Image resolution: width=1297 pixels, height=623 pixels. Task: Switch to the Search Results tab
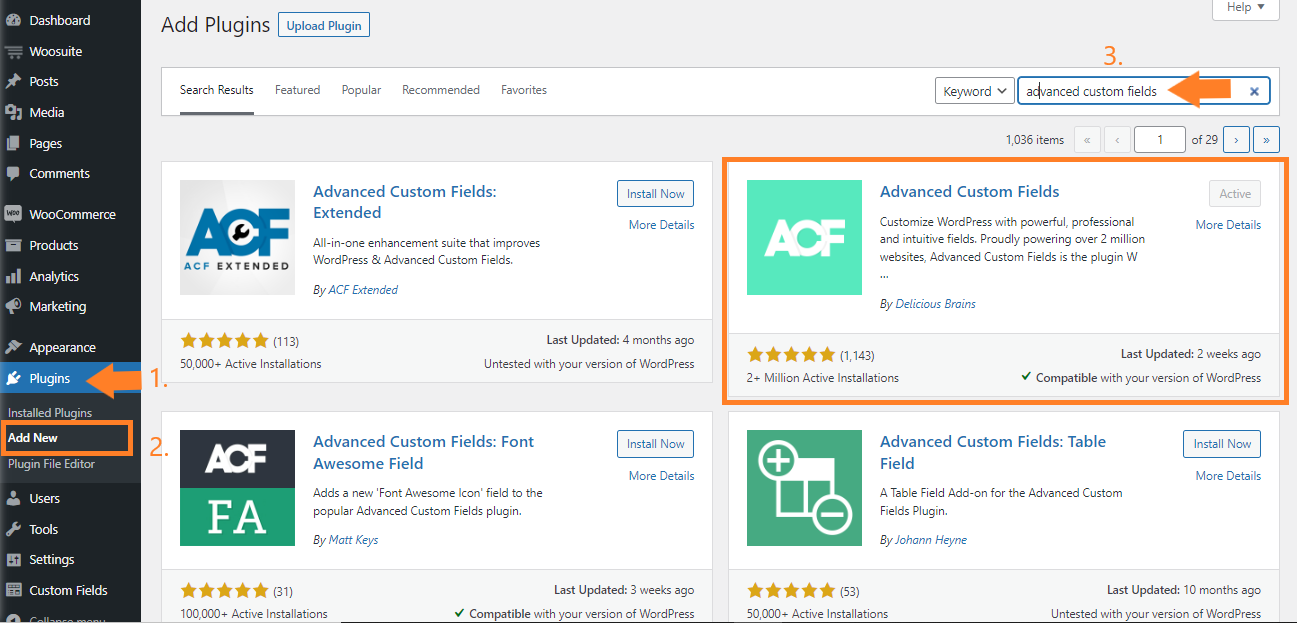click(217, 90)
